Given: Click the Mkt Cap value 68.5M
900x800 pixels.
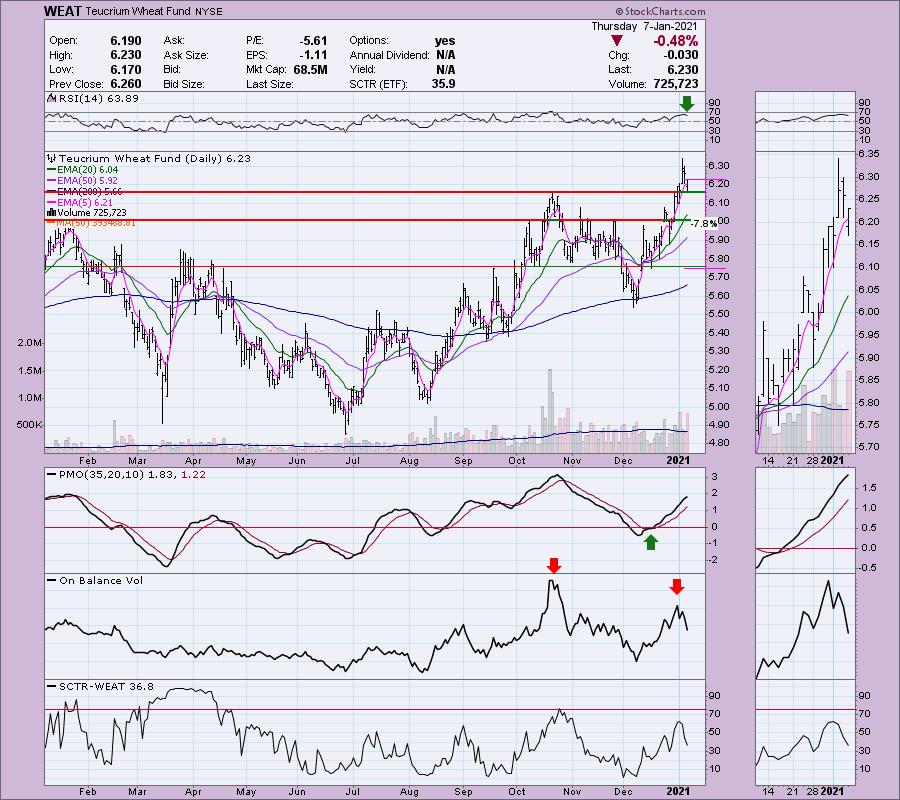Looking at the screenshot, I should [310, 69].
